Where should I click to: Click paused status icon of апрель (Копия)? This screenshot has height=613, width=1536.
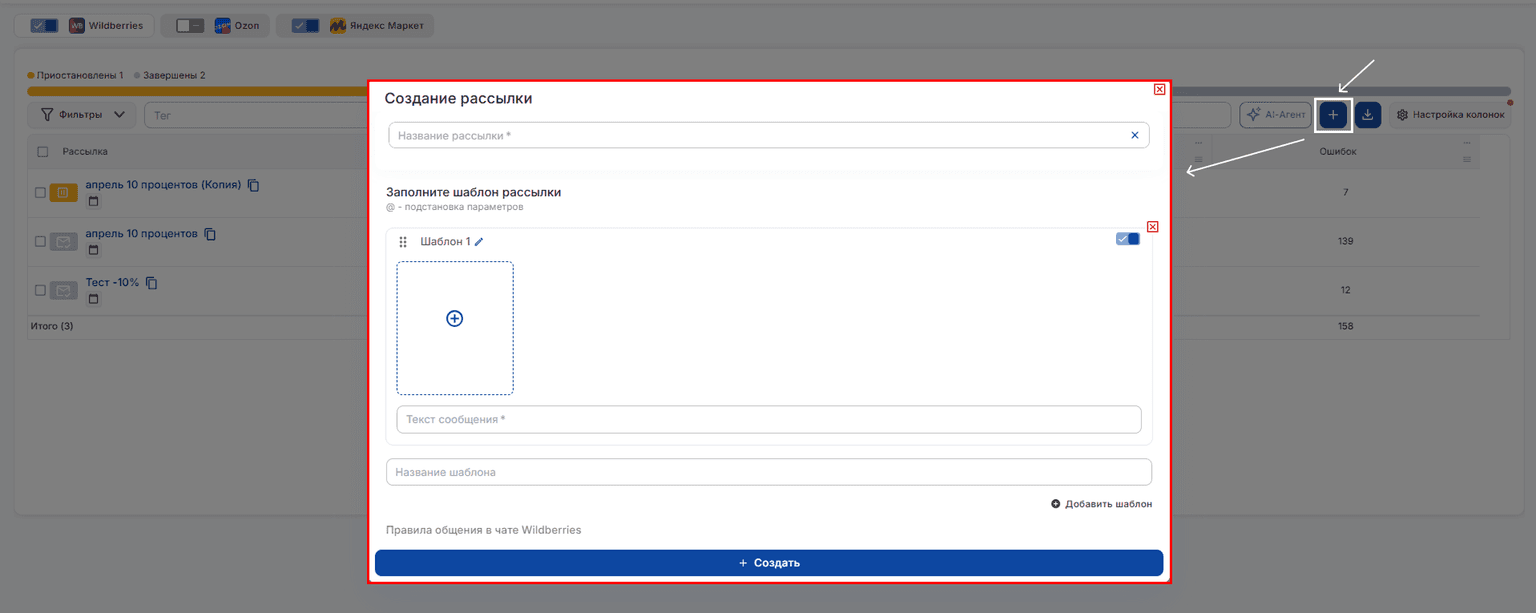(x=63, y=192)
